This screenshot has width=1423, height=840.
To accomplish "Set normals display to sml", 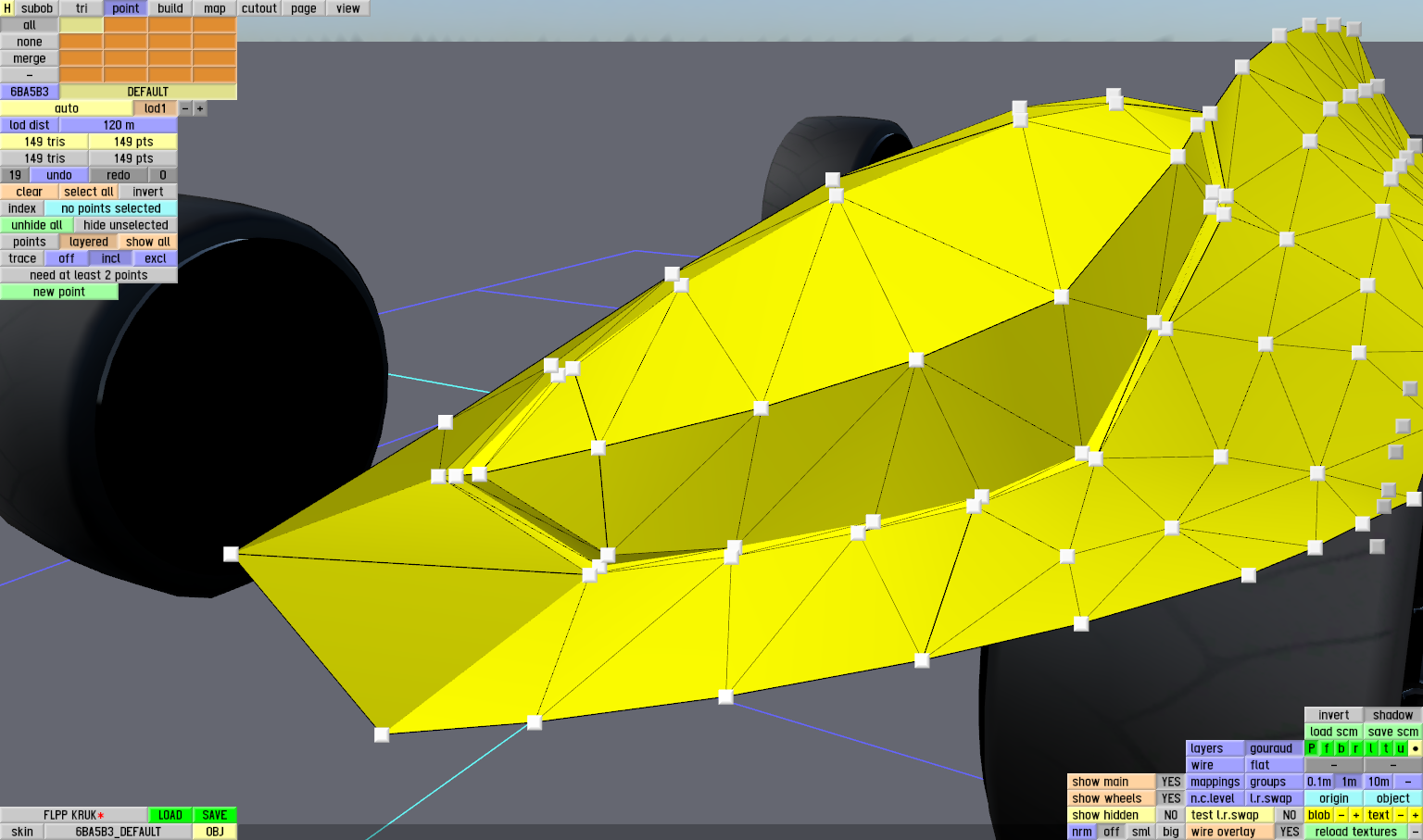I will pyautogui.click(x=1141, y=832).
